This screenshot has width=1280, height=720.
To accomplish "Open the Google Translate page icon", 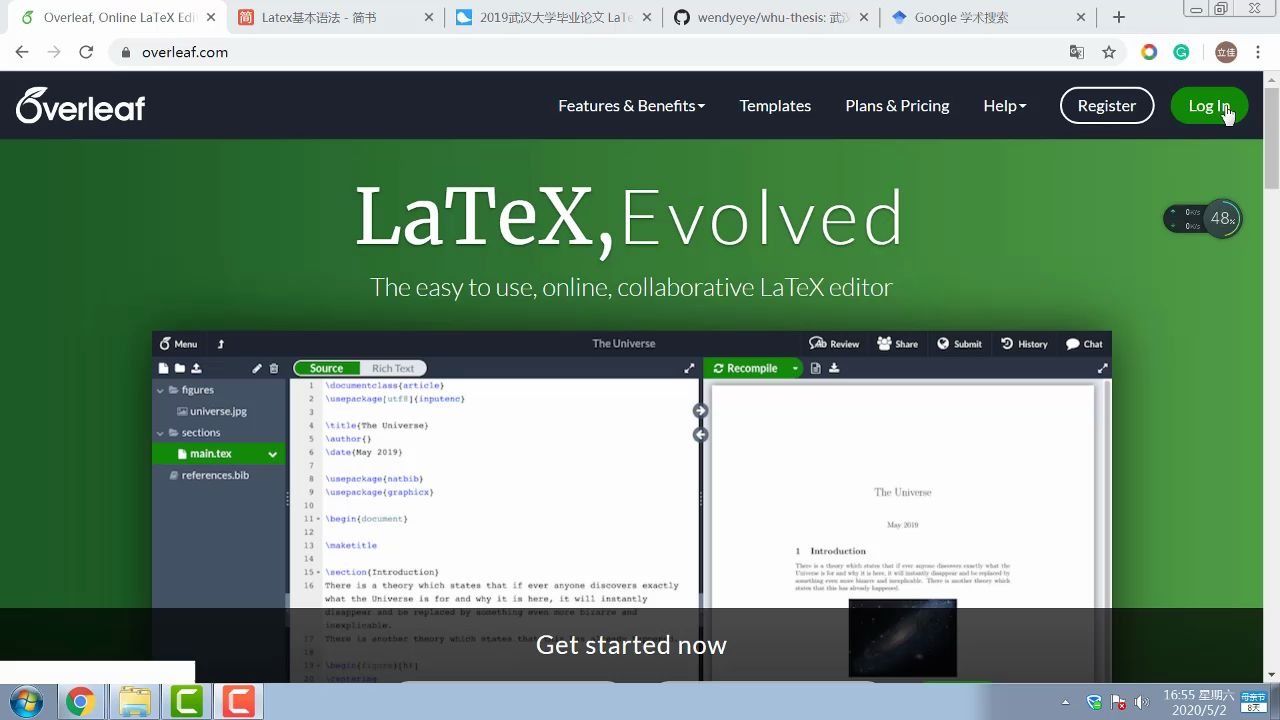I will (1077, 52).
